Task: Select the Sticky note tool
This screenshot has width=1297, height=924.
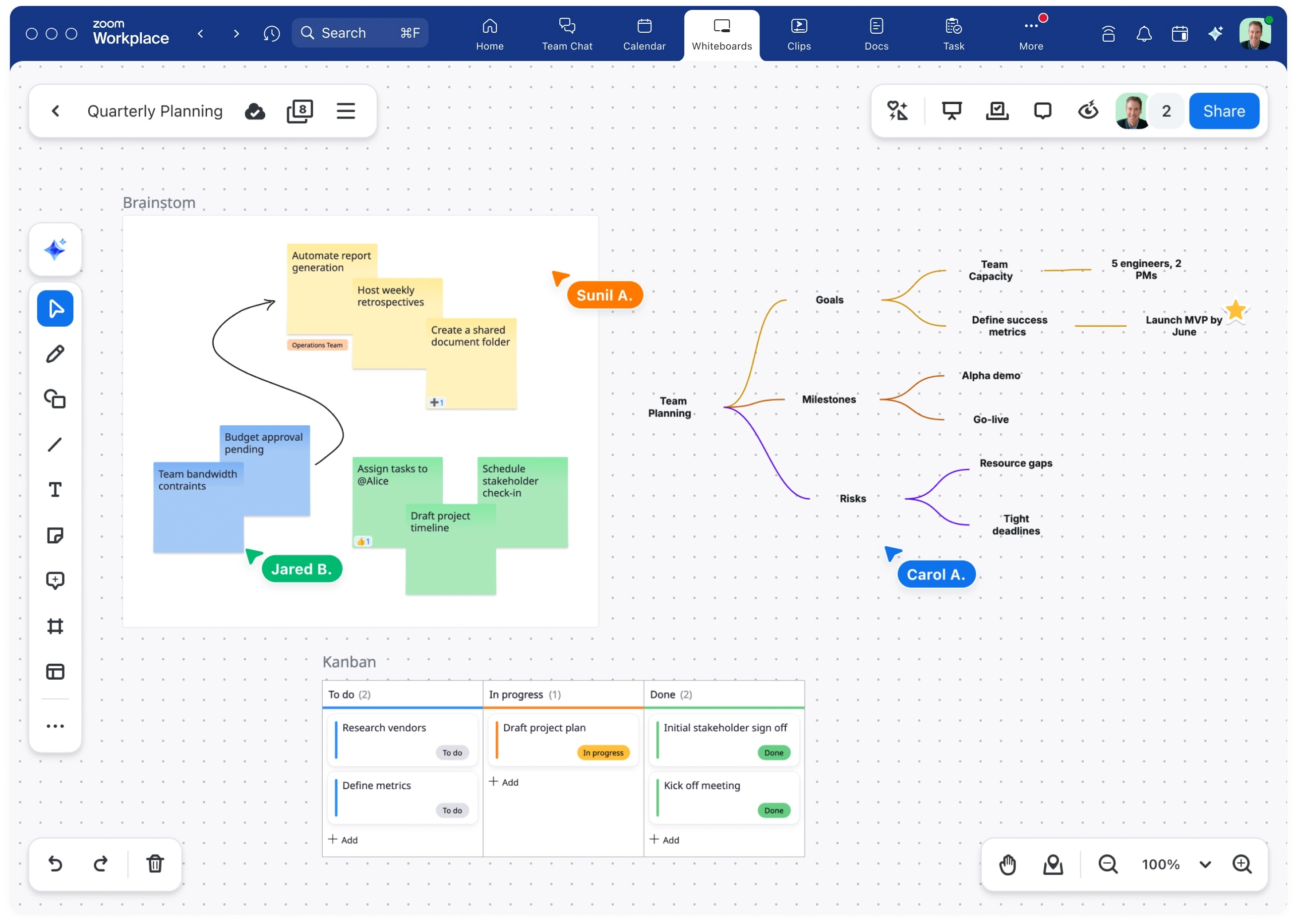Action: click(55, 535)
